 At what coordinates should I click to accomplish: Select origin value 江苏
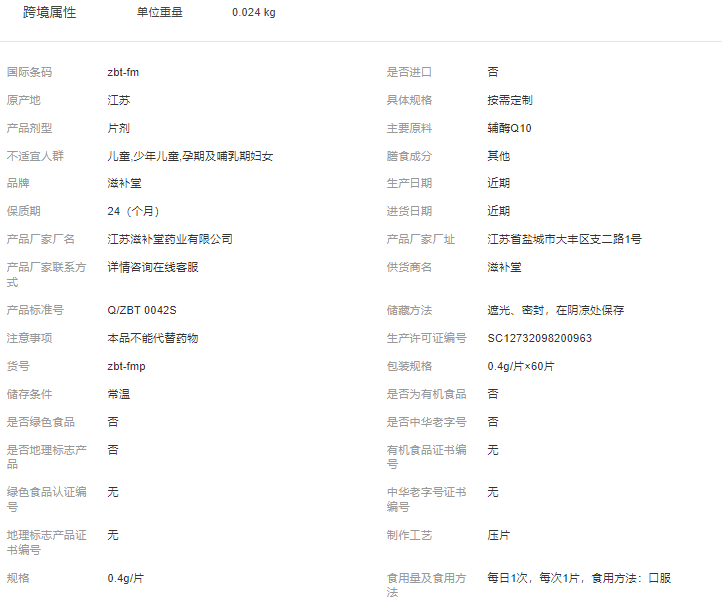(x=119, y=100)
